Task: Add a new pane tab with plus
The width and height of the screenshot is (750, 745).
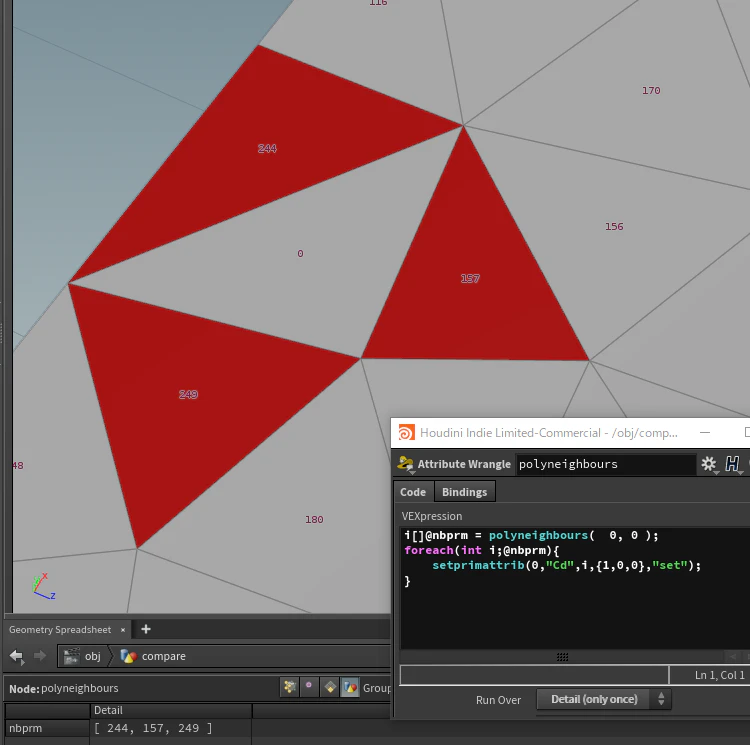Action: coord(146,629)
